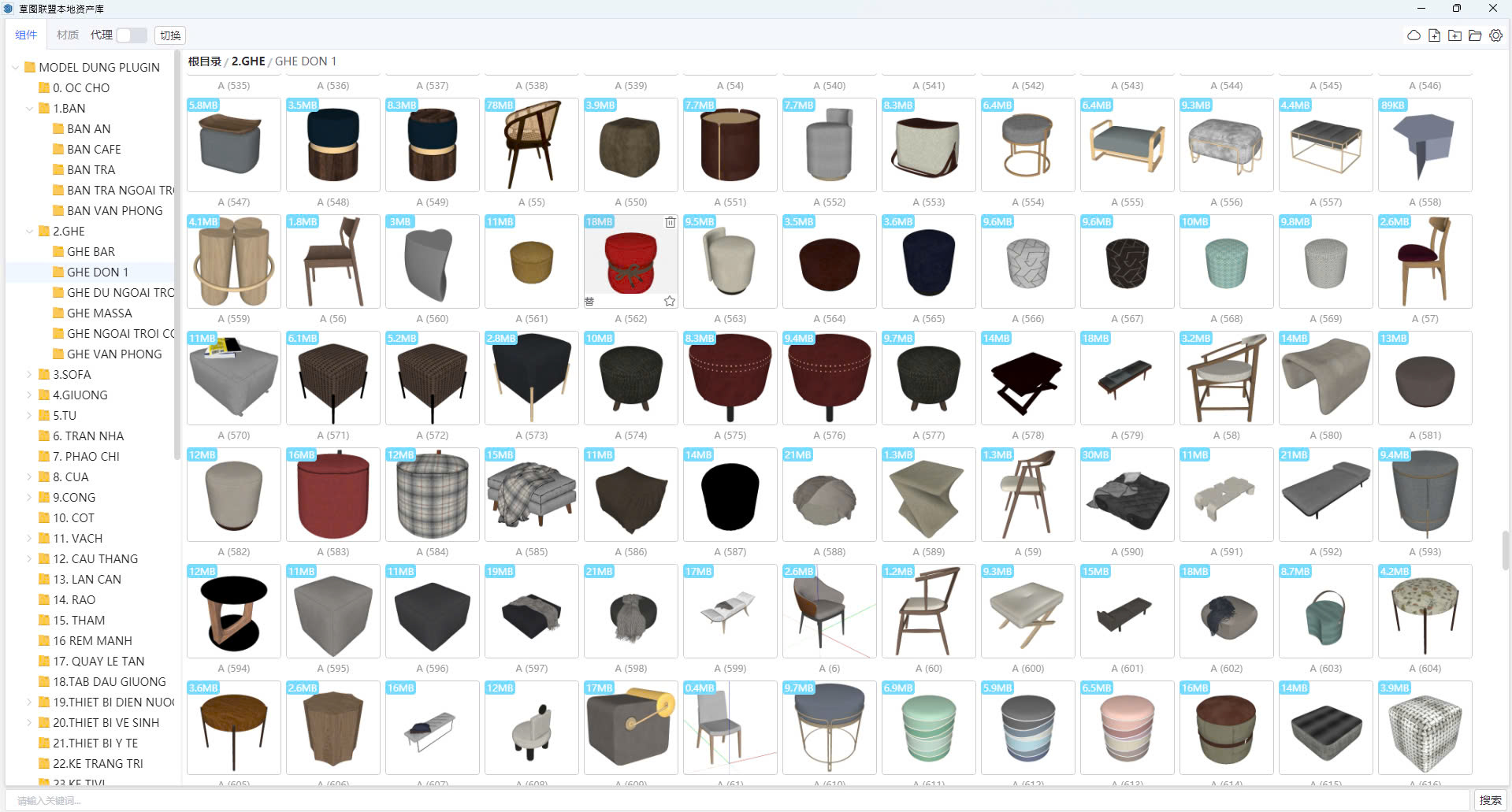The height and width of the screenshot is (812, 1512).
Task: Collapse the 1.BAN folder tree
Action: tap(30, 109)
